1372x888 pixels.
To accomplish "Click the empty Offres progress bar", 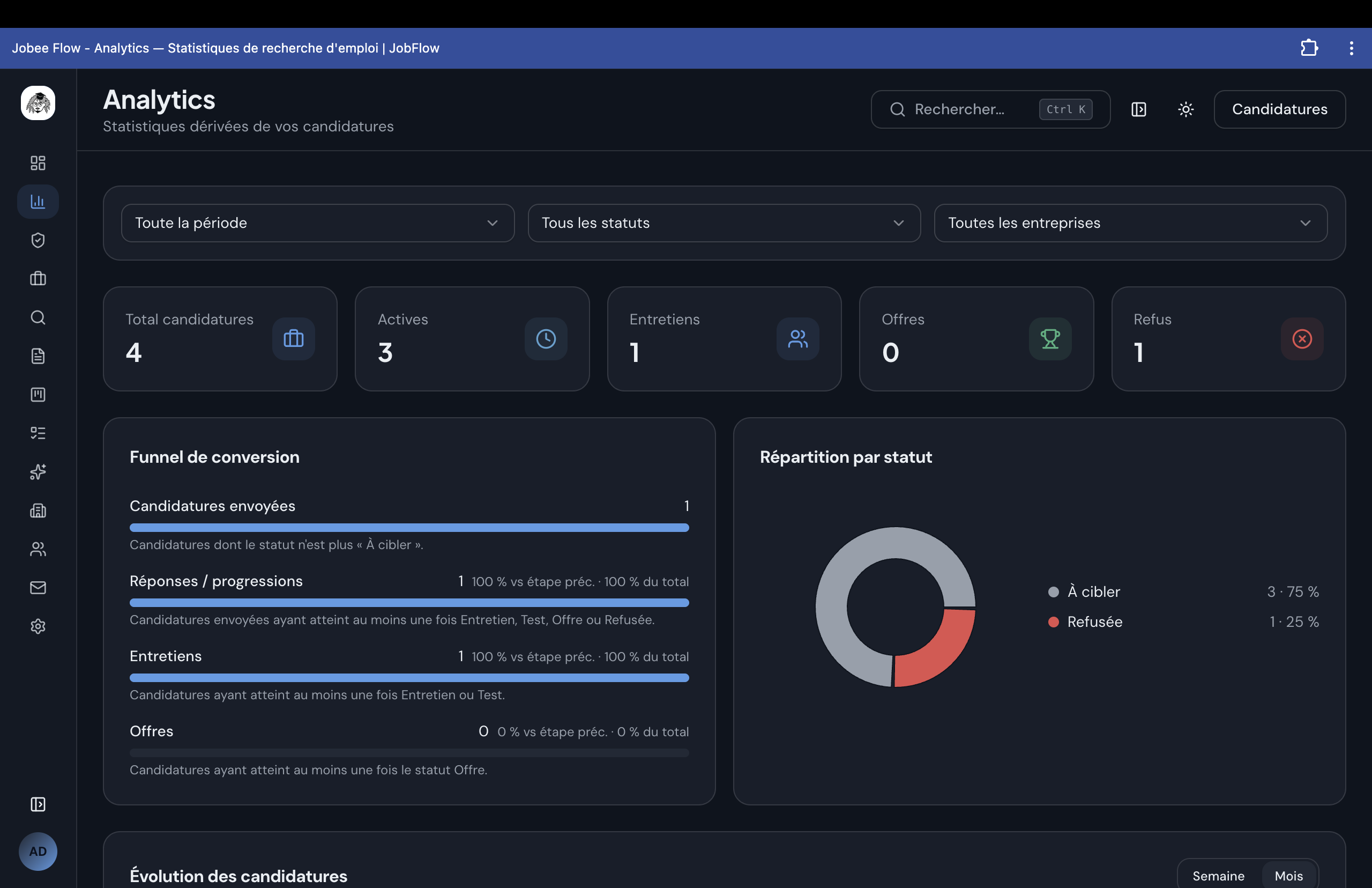I will [x=409, y=753].
